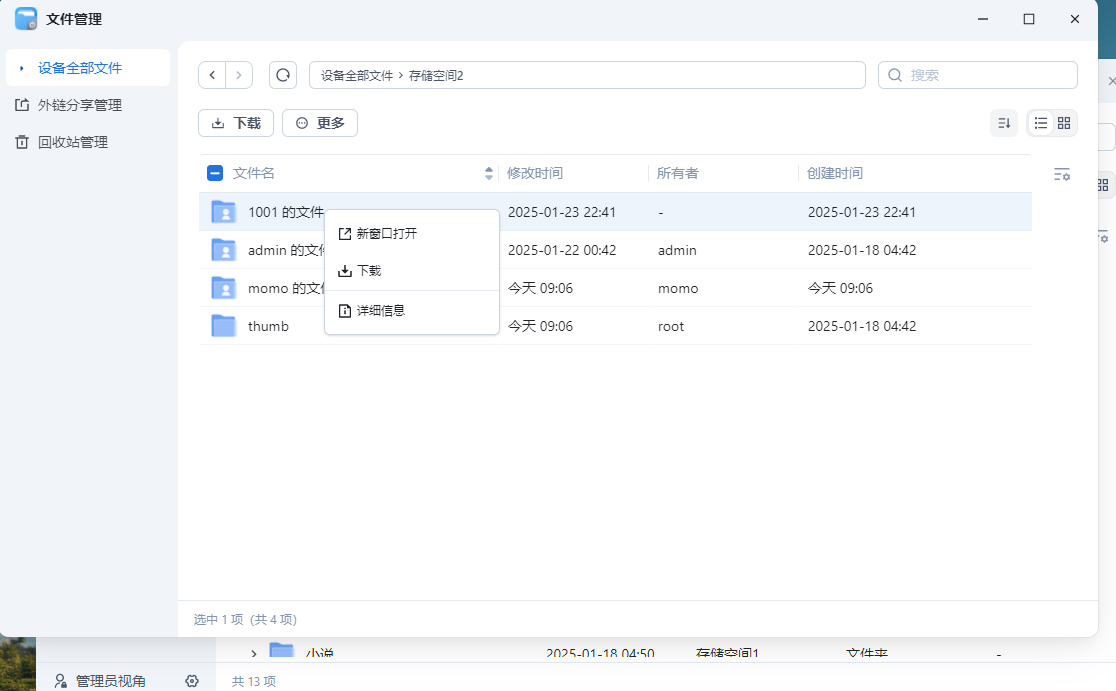
Task: Click the 共 13 项 status text in background window
Action: click(x=253, y=681)
